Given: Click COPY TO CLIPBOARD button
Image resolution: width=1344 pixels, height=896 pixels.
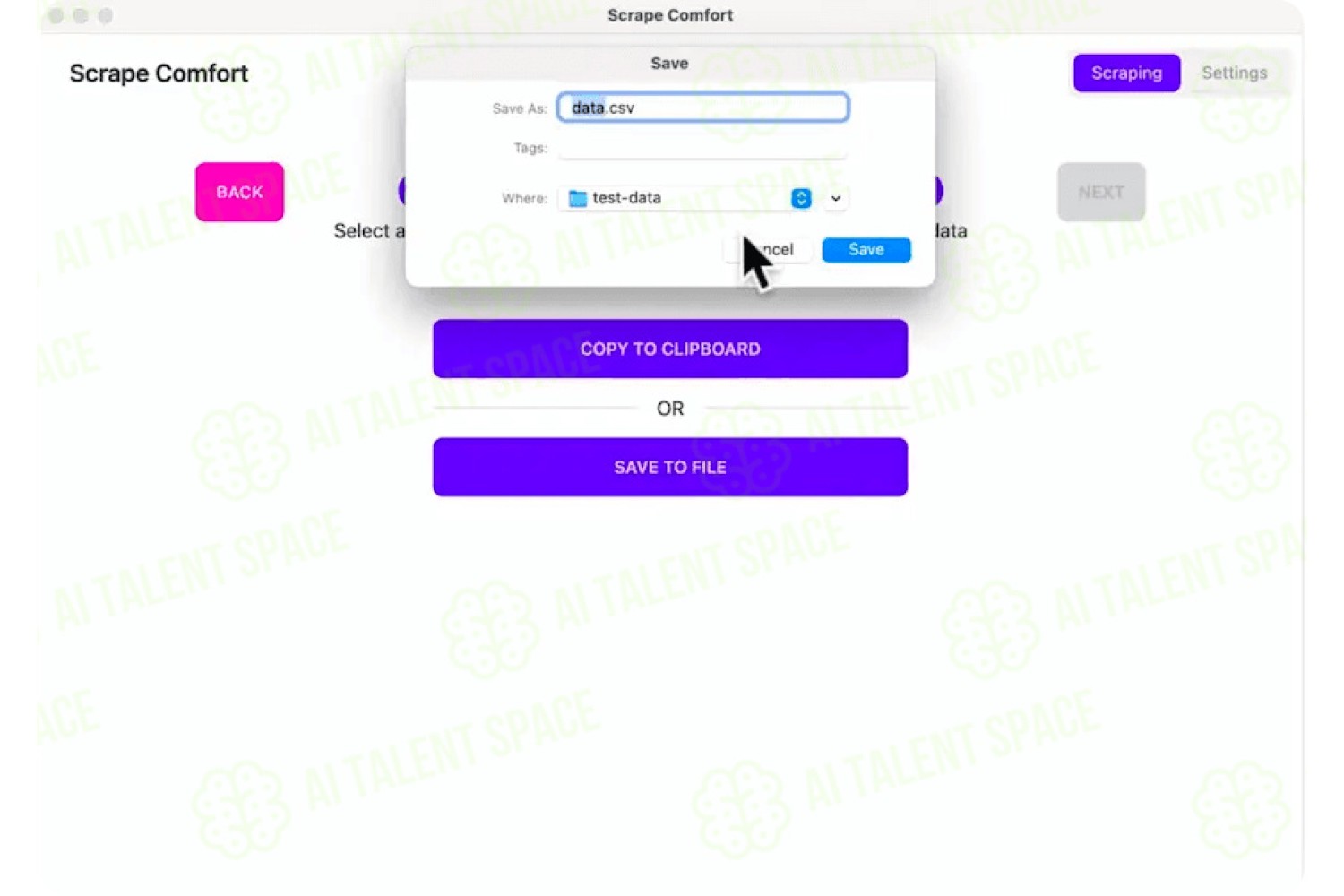Looking at the screenshot, I should [670, 349].
